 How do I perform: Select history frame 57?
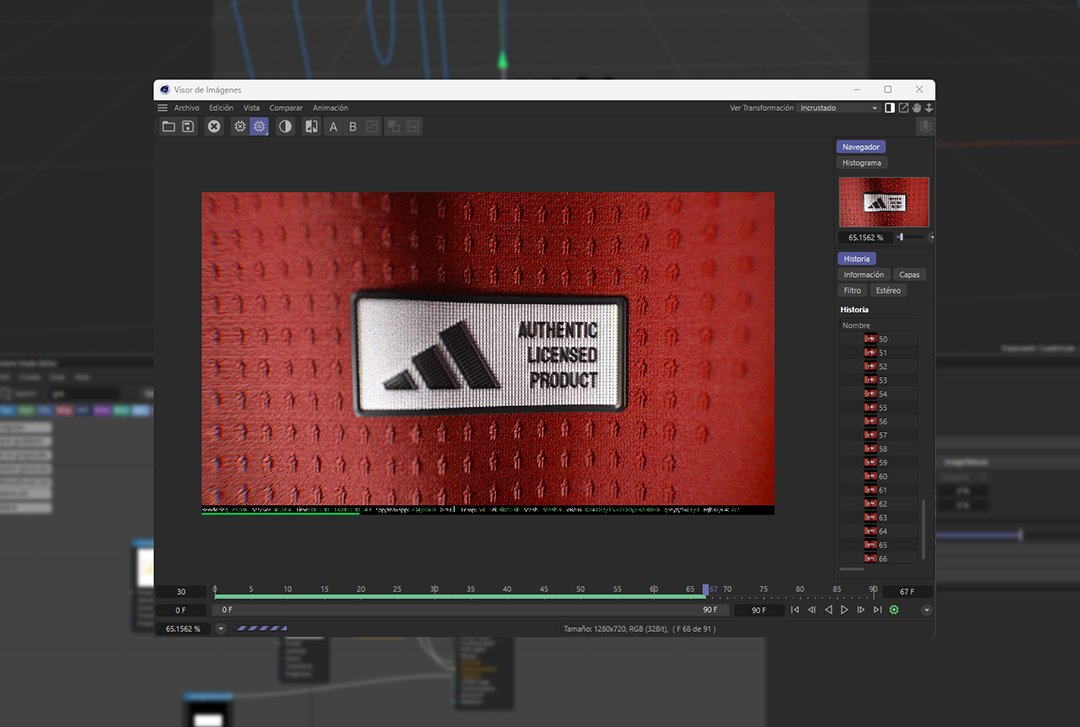coord(878,436)
